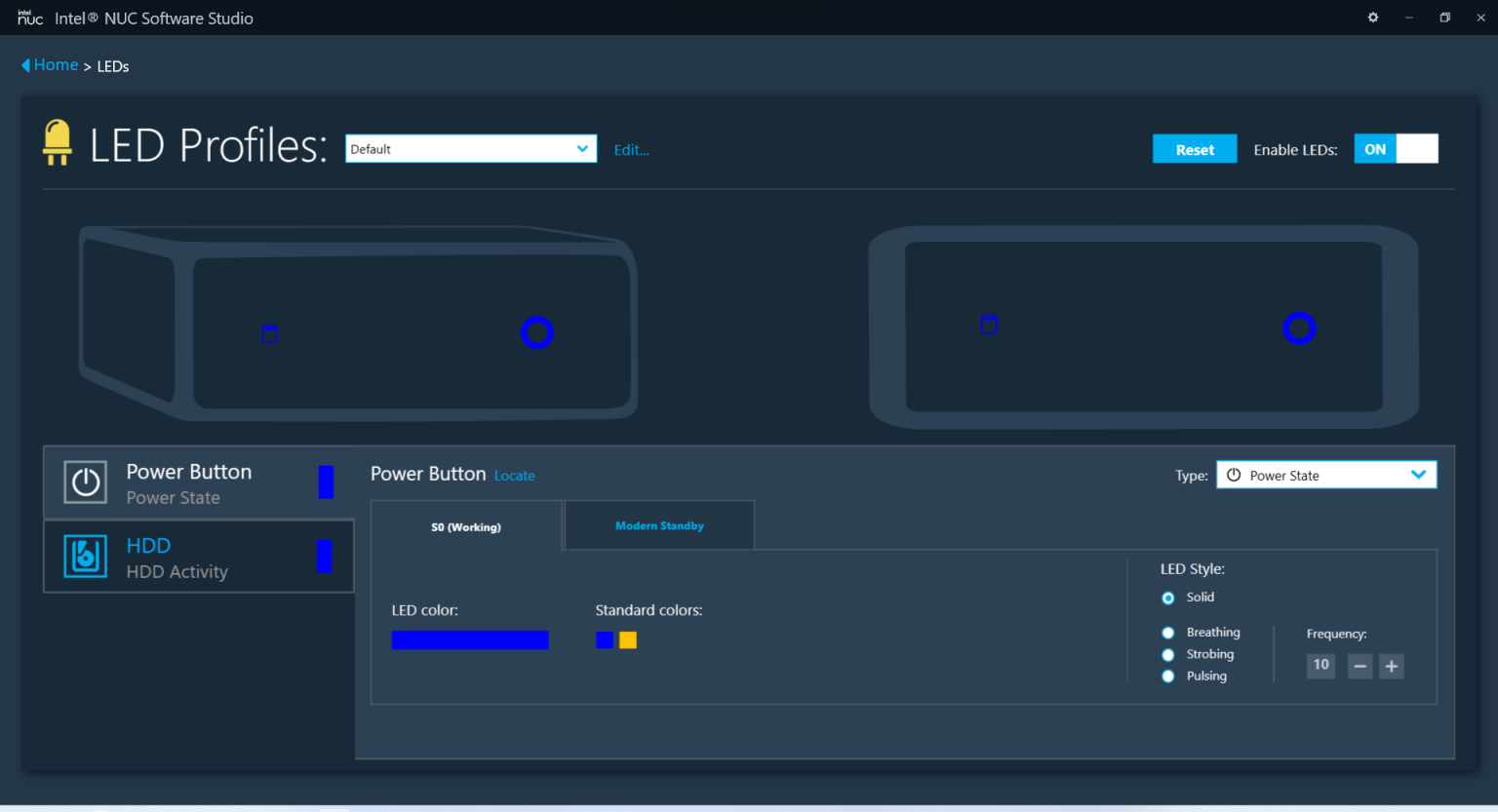The image size is (1498, 812).
Task: Select the Breathing LED style
Action: (1168, 633)
